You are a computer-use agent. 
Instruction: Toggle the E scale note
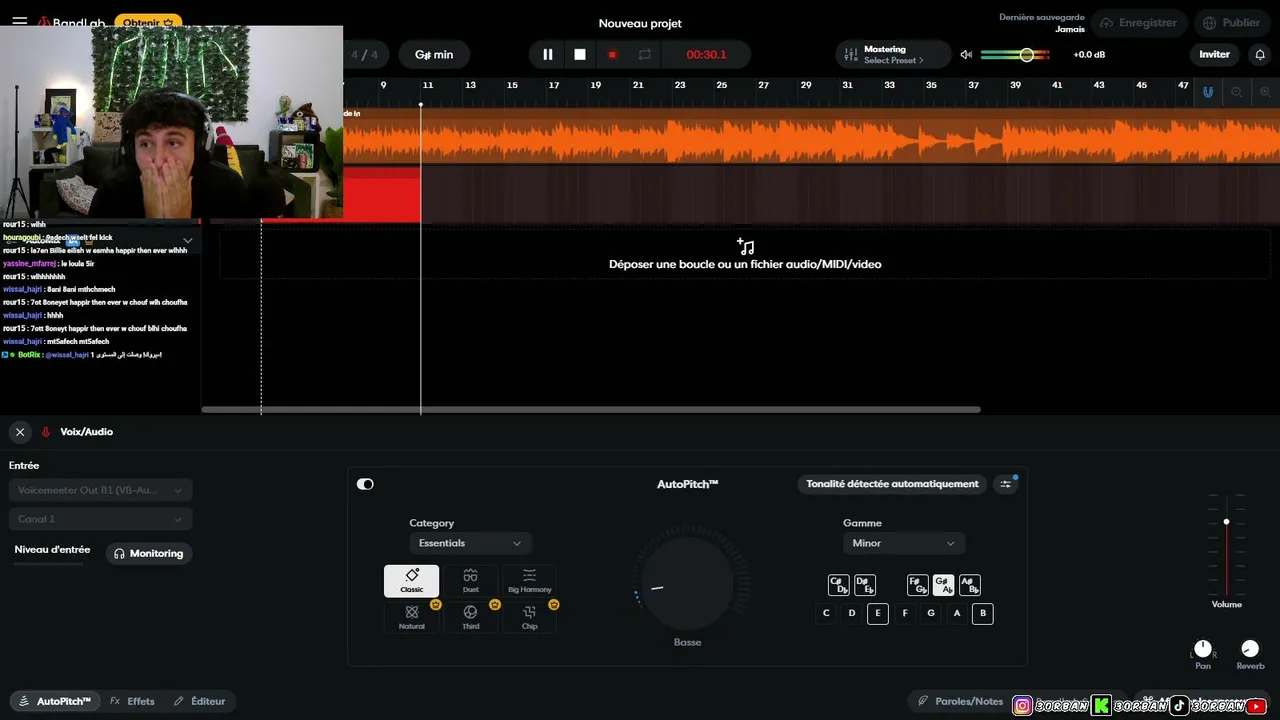point(878,613)
